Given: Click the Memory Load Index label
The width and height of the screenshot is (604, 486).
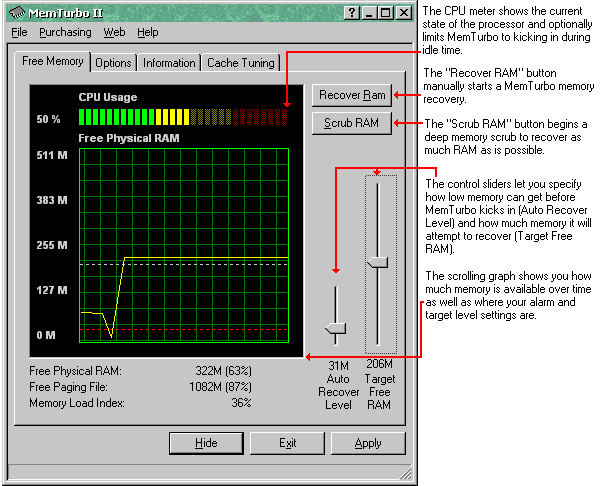Looking at the screenshot, I should coord(77,403).
